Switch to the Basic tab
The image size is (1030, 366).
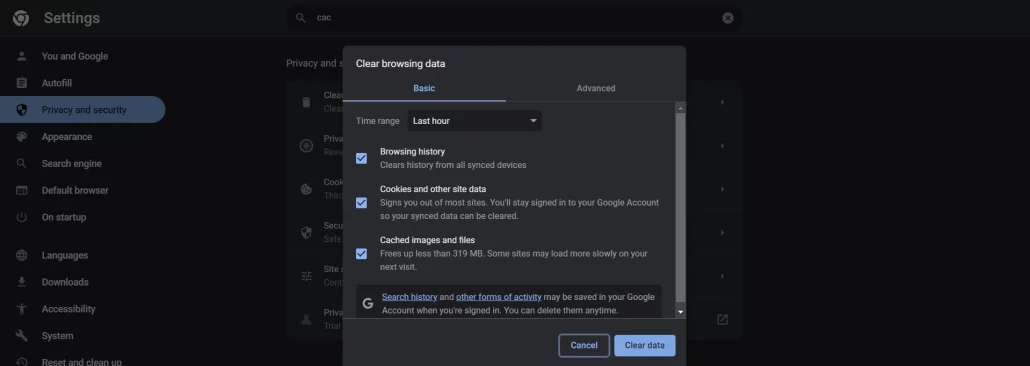click(x=424, y=88)
